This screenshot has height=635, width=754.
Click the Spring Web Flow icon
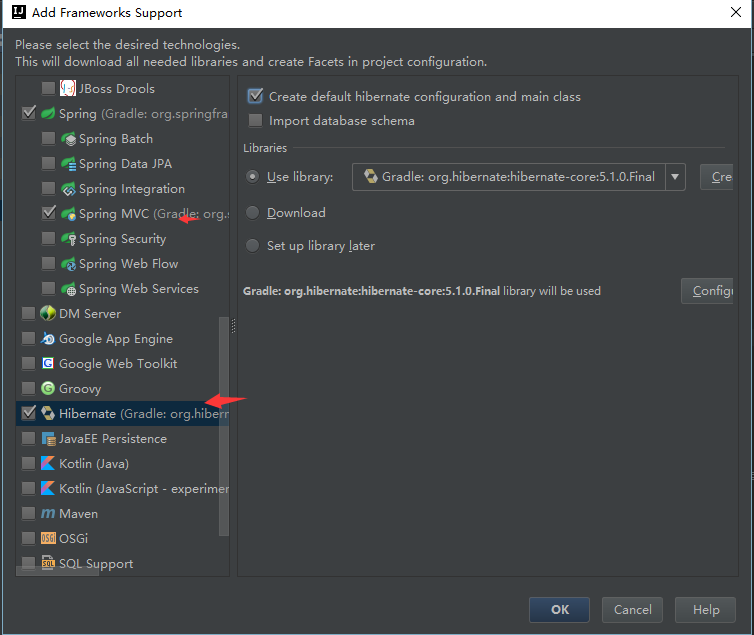point(68,264)
